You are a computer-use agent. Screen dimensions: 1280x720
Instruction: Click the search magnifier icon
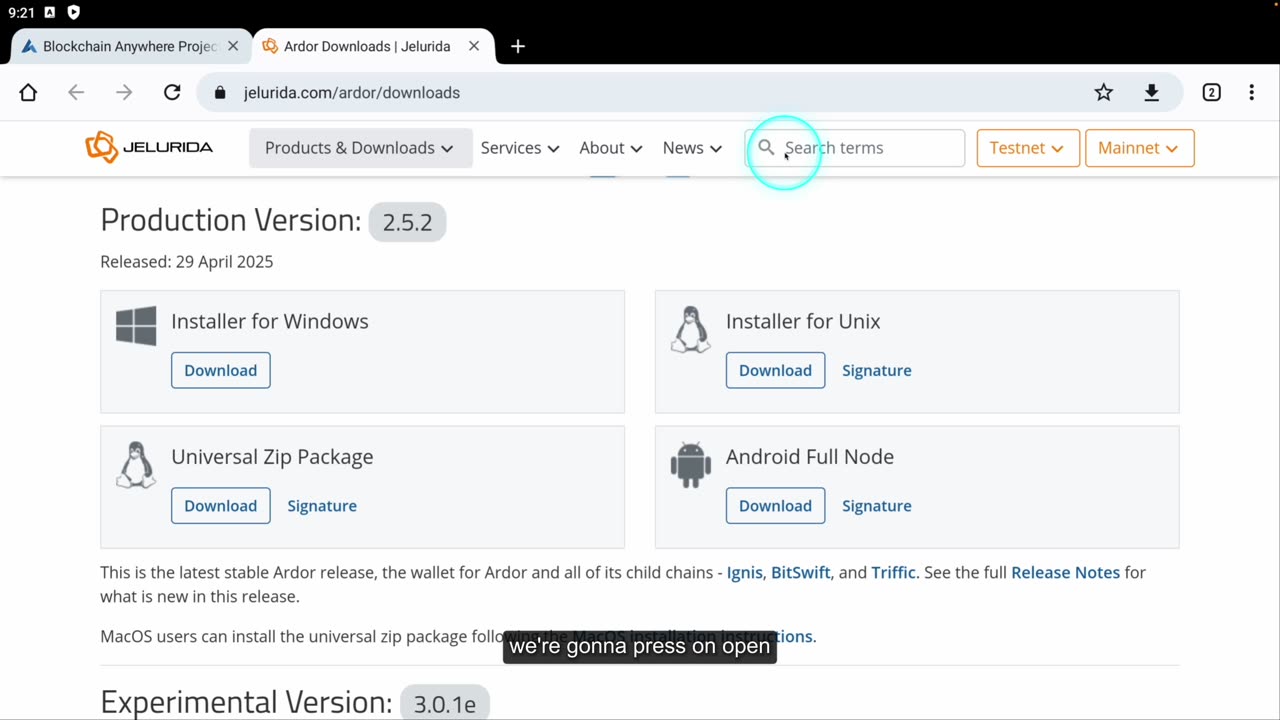(x=766, y=147)
